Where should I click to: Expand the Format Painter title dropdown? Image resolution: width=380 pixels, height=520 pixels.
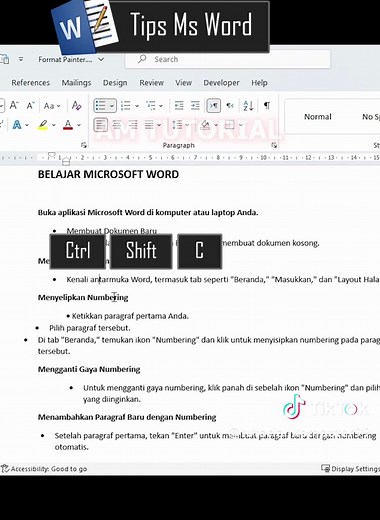click(101, 59)
